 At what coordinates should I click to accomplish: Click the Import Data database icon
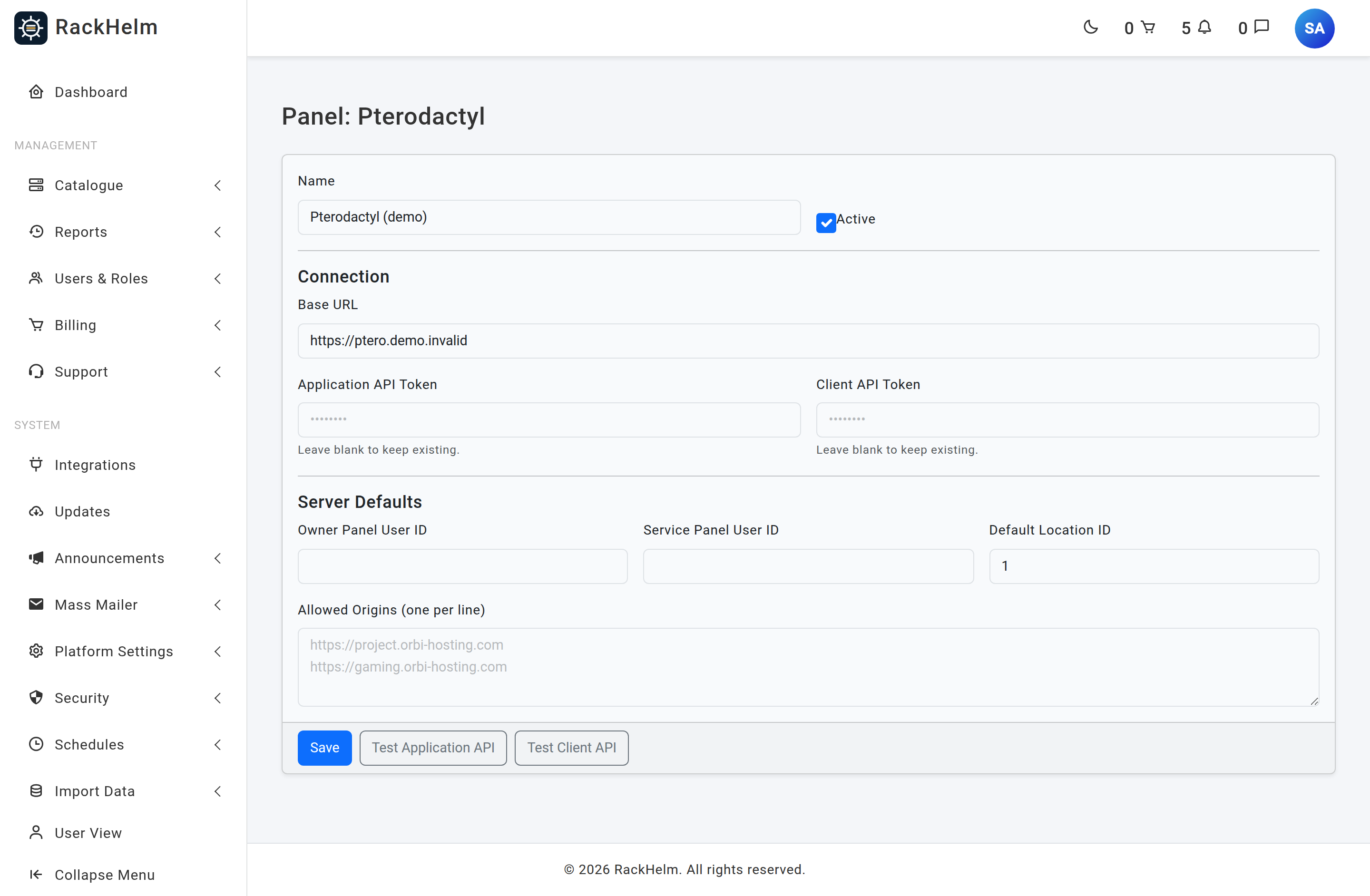coord(36,791)
